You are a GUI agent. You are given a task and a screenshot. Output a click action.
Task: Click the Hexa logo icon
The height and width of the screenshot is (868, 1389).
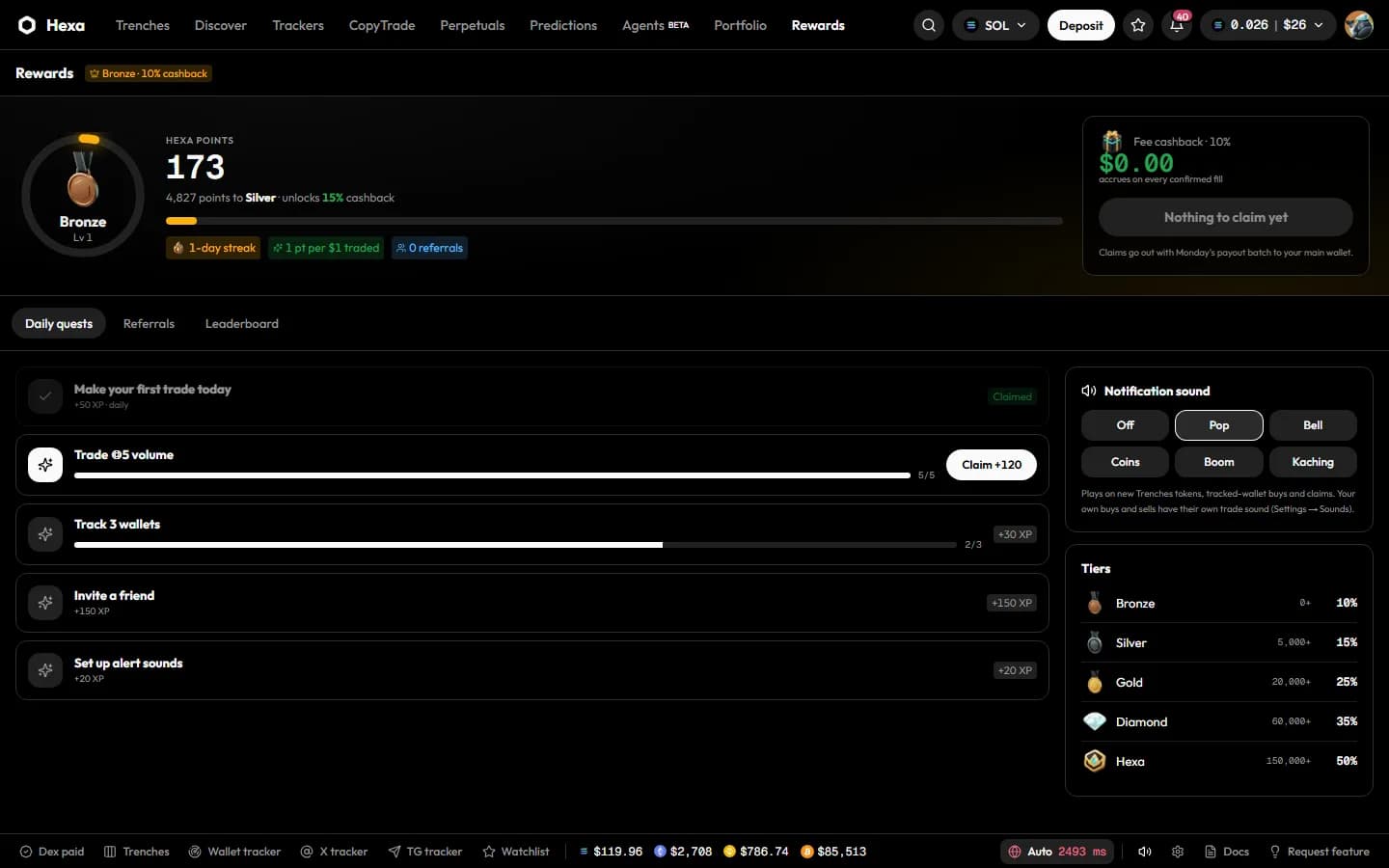click(x=27, y=25)
